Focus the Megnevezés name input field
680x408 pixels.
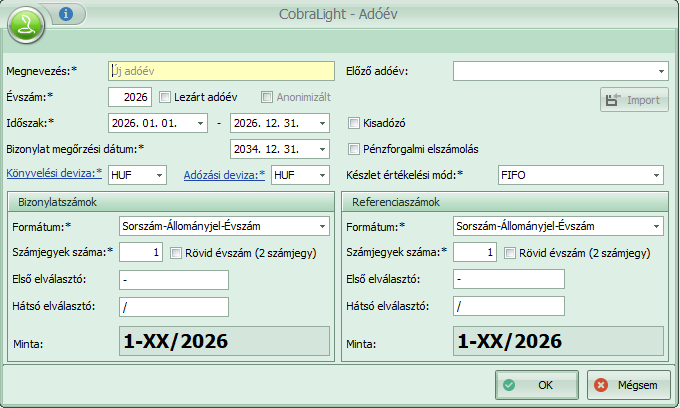221,71
